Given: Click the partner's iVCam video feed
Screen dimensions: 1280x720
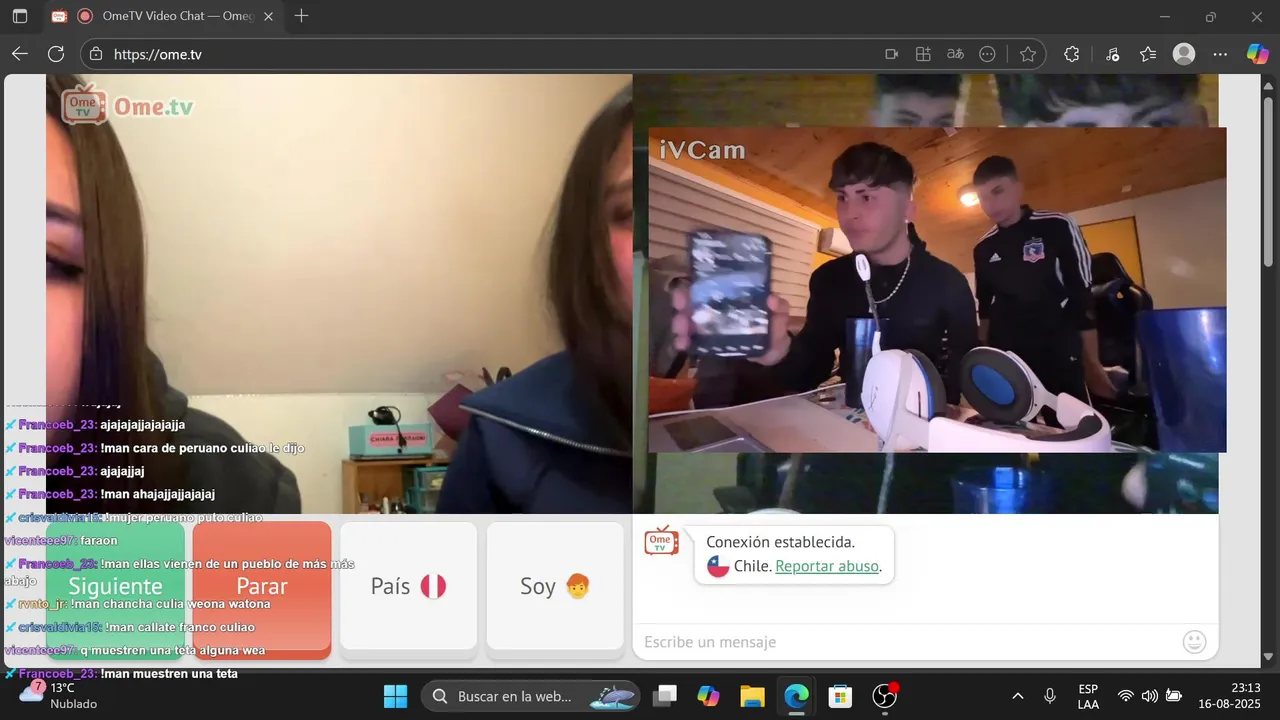Looking at the screenshot, I should pos(937,290).
